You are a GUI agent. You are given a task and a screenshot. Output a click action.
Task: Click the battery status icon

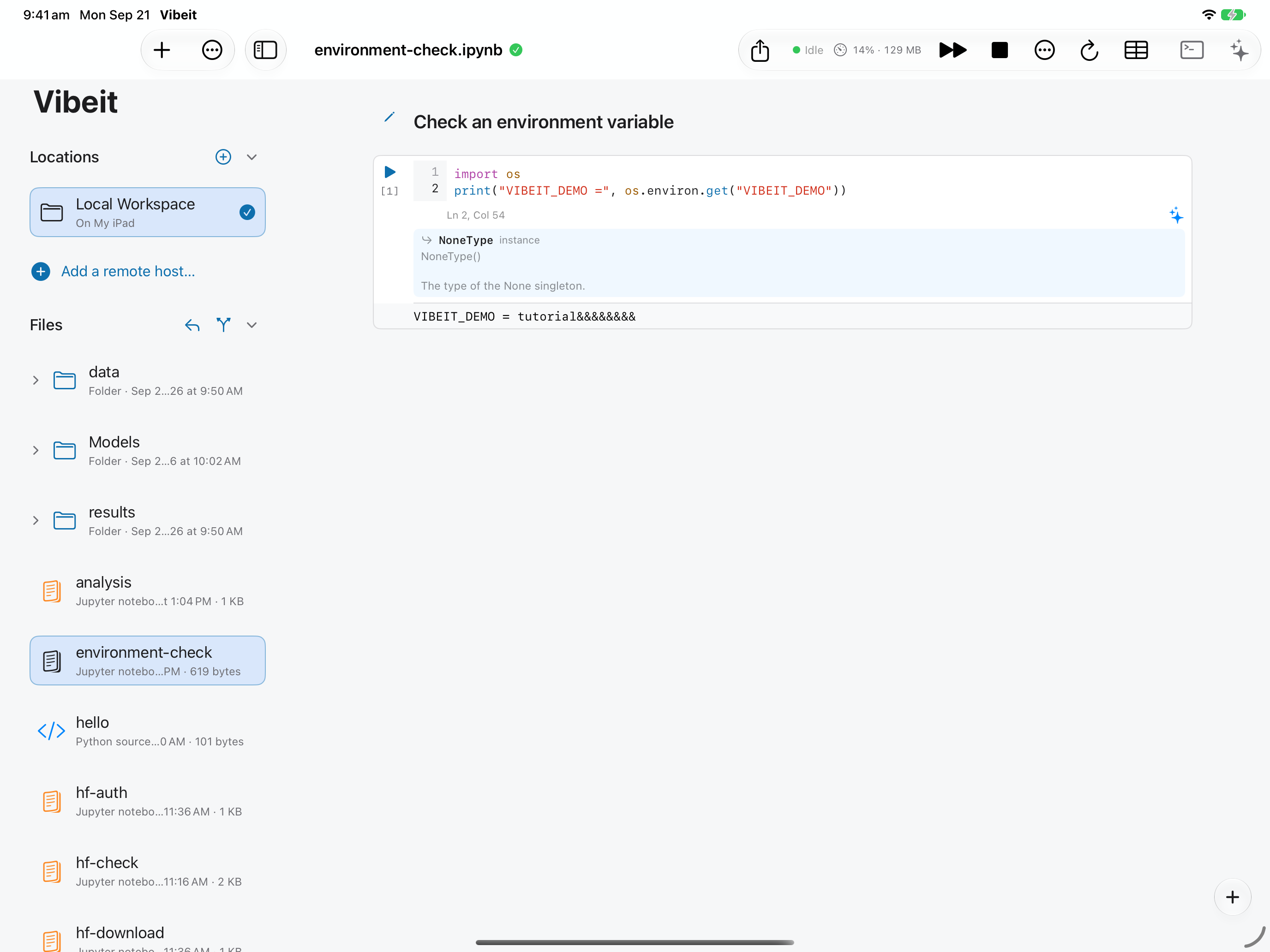point(1233,14)
